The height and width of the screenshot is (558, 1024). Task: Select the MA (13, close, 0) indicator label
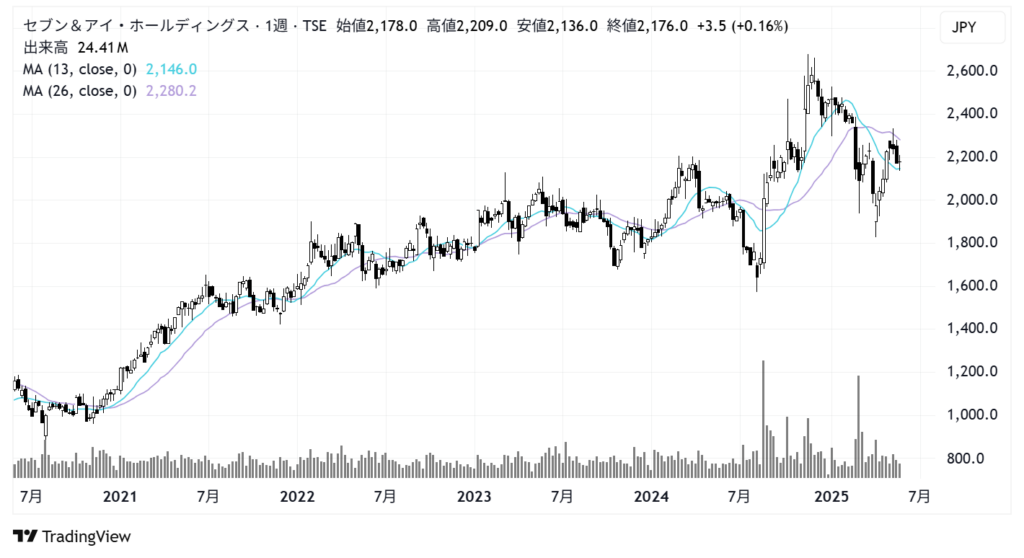click(80, 69)
